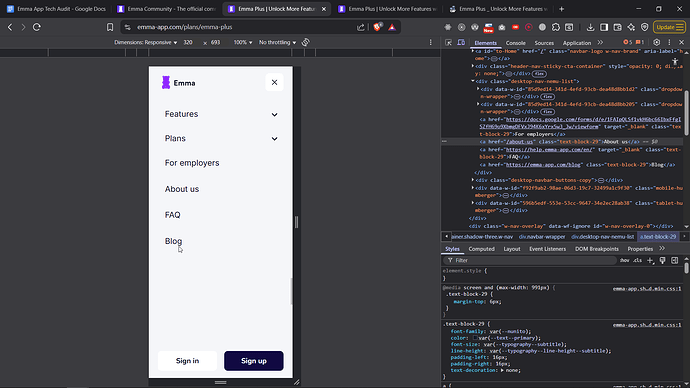Open Brave Shields lion icon
The height and width of the screenshot is (388, 690).
(x=377, y=27)
